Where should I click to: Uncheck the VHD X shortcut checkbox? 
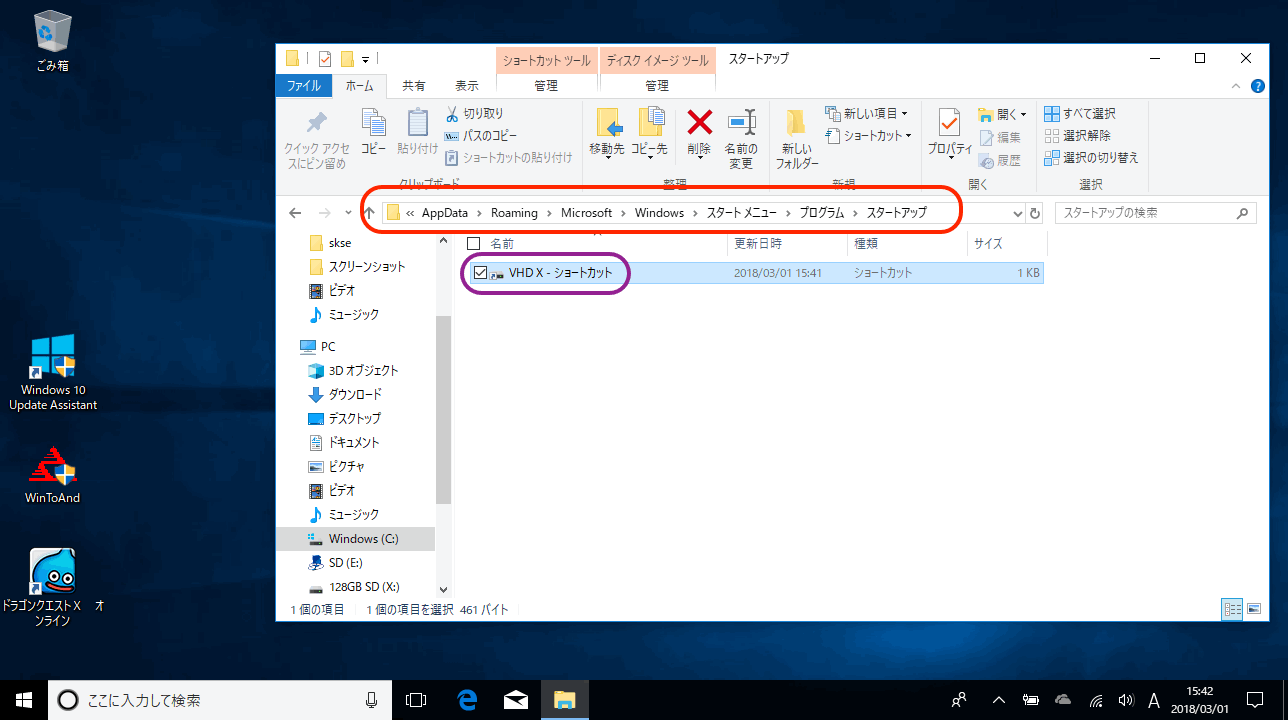click(480, 273)
